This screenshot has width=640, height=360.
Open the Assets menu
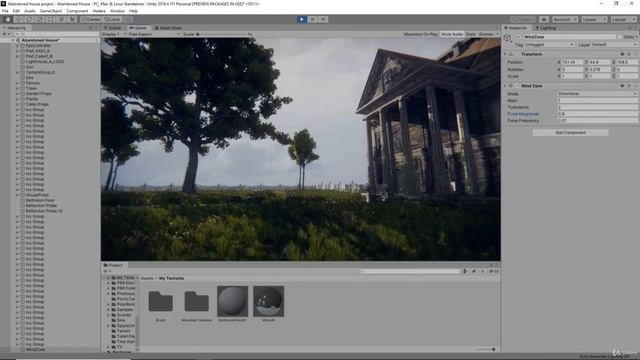coord(30,11)
